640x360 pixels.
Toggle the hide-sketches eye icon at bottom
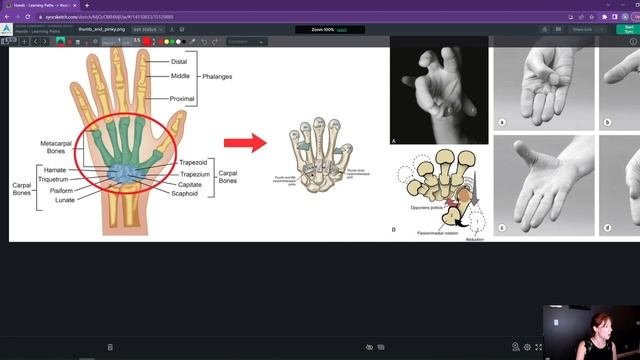point(369,347)
